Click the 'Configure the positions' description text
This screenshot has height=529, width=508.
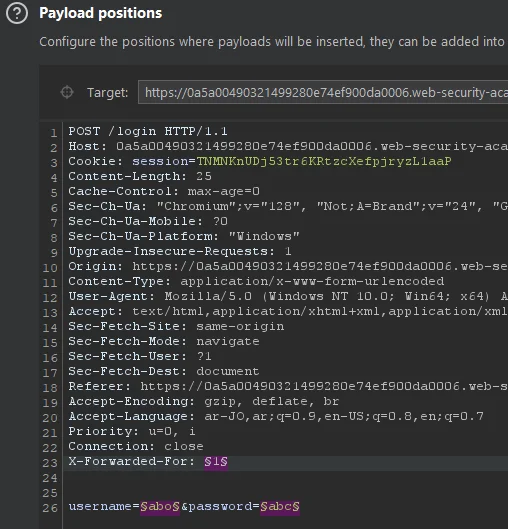coord(272,42)
